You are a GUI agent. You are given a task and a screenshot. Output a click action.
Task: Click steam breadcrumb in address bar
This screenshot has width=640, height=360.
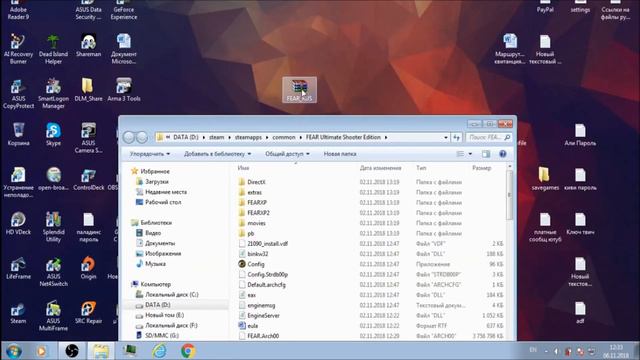[x=217, y=138]
